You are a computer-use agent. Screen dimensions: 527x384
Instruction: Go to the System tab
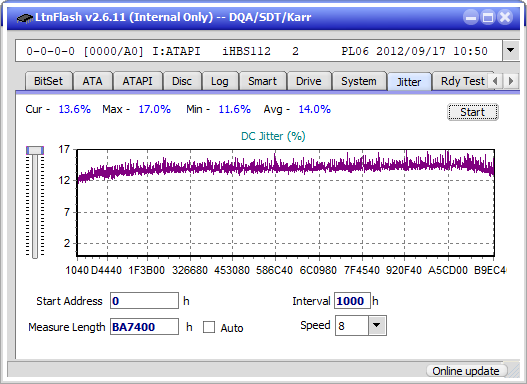coord(359,81)
